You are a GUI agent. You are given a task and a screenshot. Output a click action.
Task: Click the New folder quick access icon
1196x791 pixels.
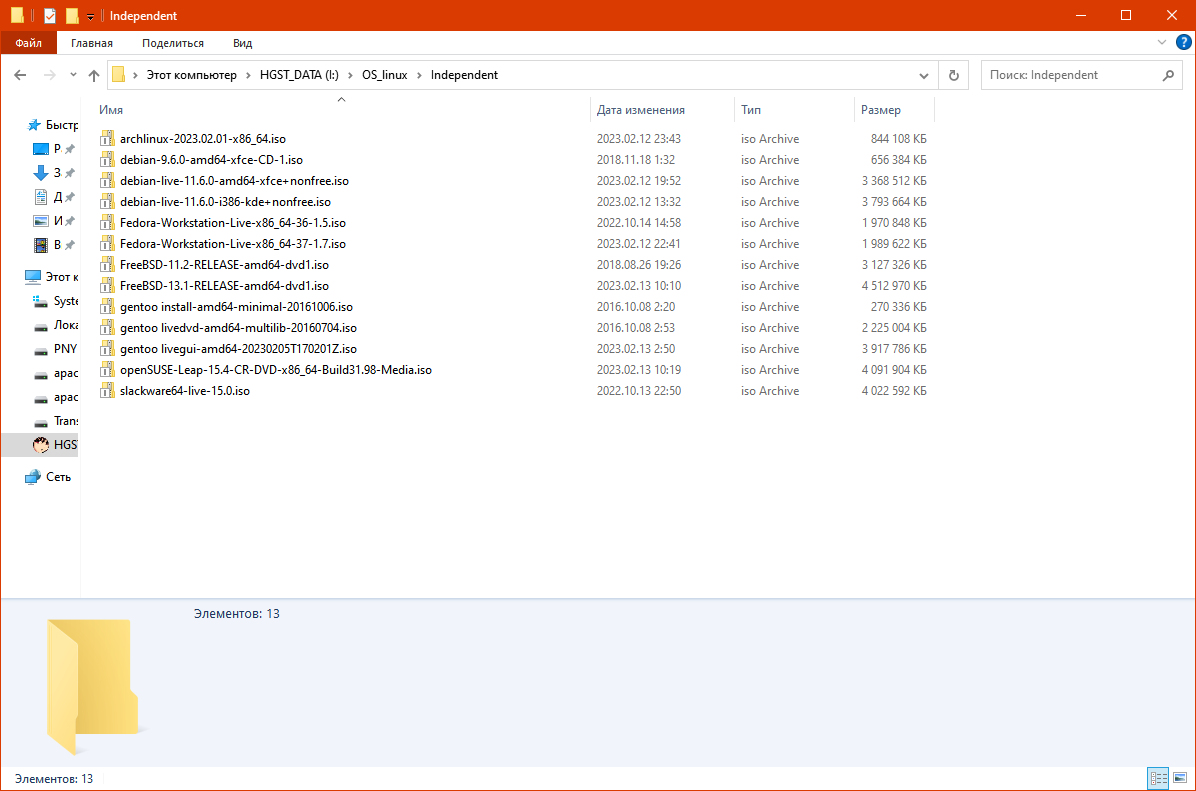(x=72, y=15)
